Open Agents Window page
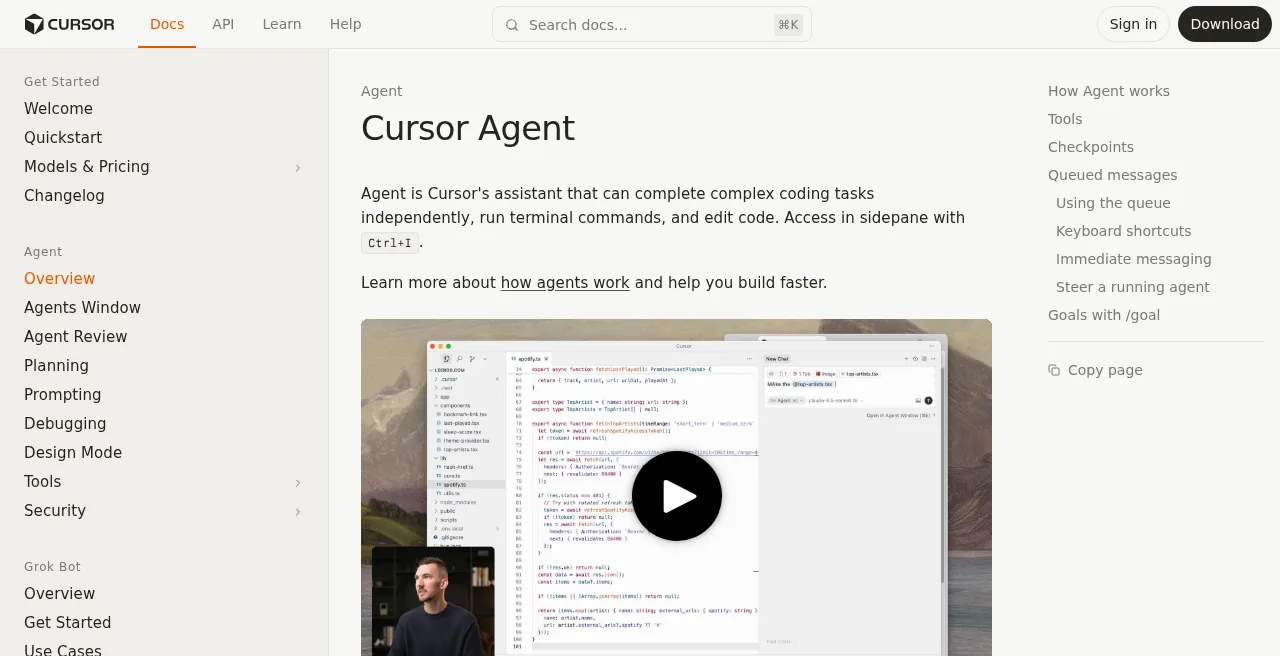1280x656 pixels. click(82, 308)
